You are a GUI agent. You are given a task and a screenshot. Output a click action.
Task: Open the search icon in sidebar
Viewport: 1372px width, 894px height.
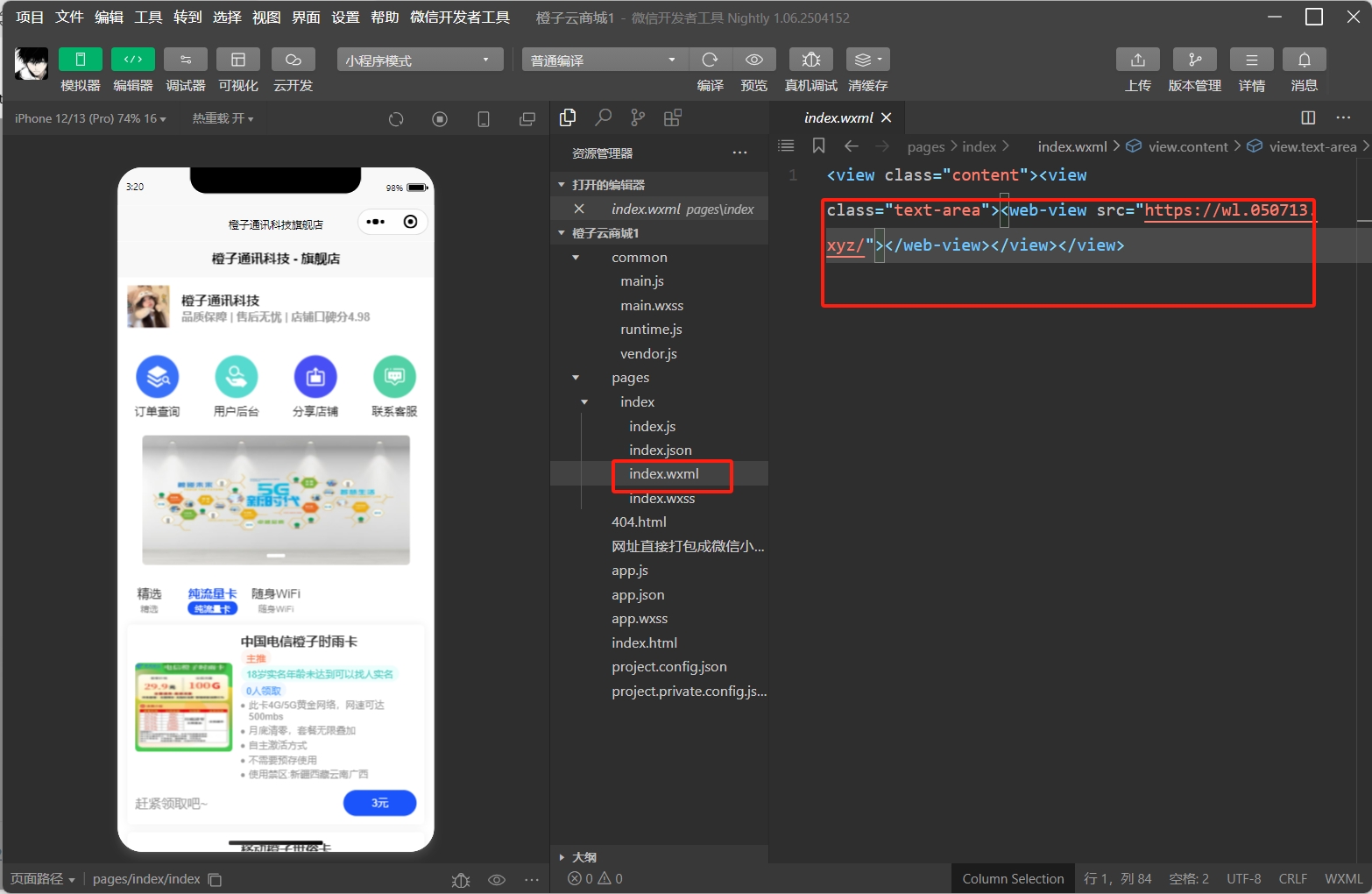tap(603, 117)
